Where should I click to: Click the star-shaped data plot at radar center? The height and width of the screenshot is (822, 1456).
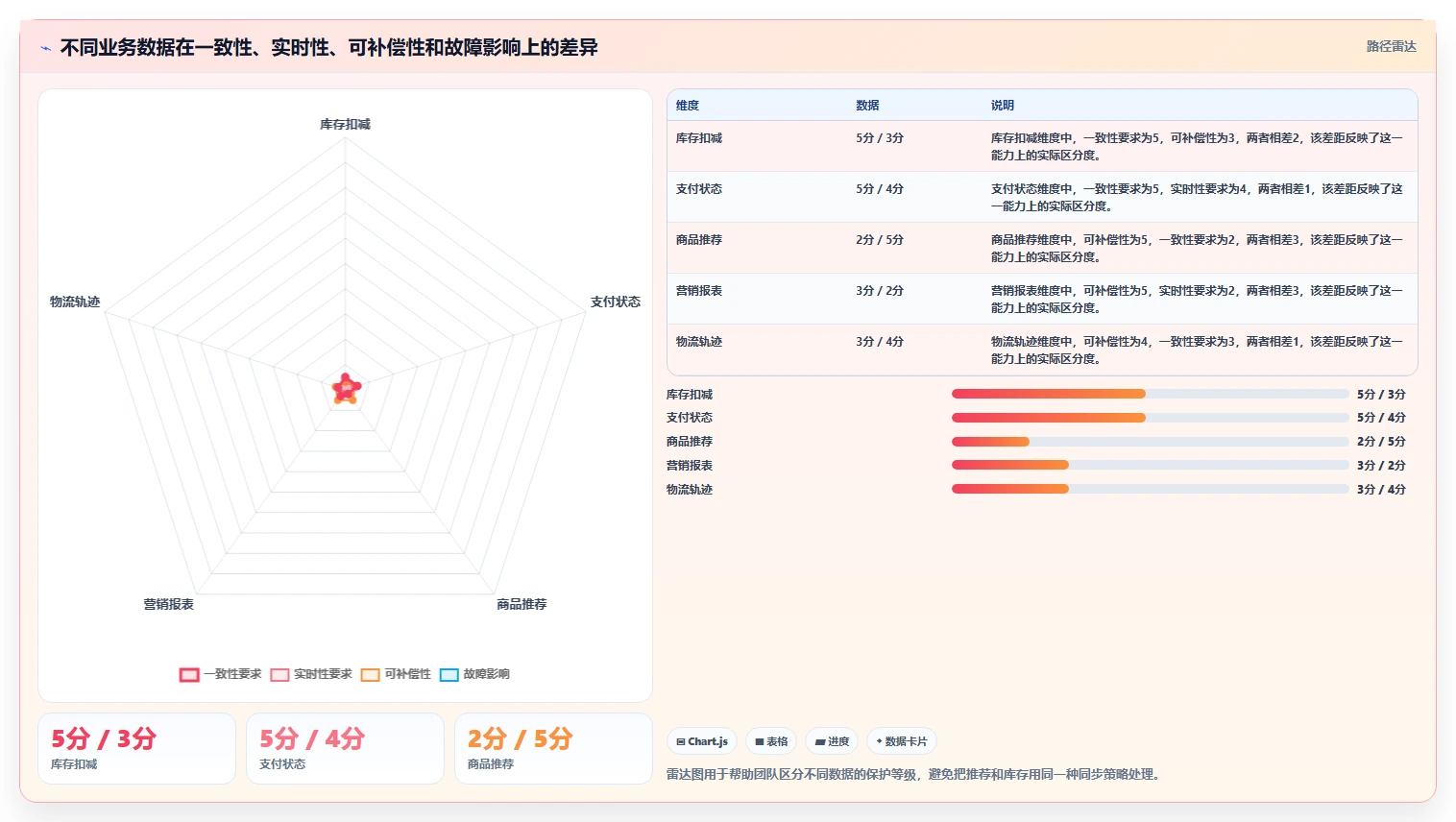point(346,389)
